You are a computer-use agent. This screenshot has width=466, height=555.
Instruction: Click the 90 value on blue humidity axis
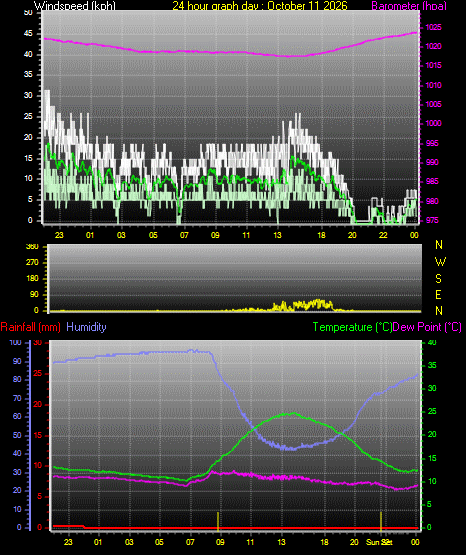17,362
